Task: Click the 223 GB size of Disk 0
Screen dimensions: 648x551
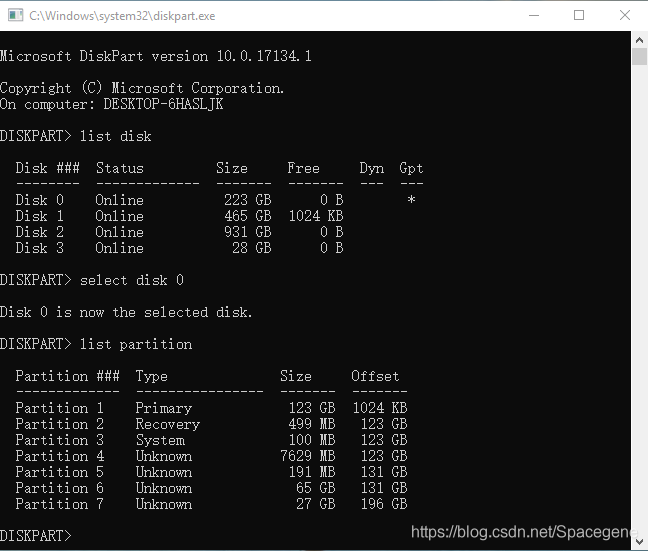Action: (248, 200)
